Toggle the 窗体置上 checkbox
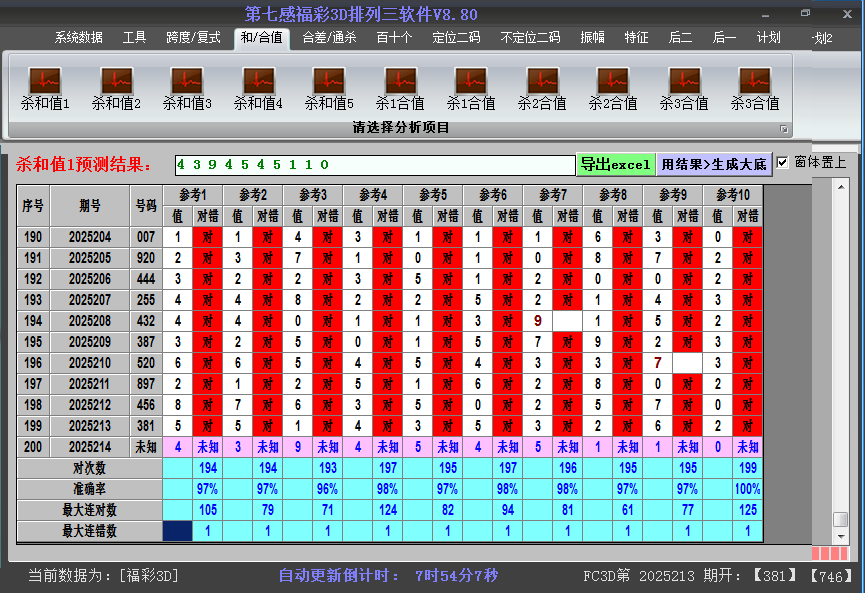 pos(782,162)
